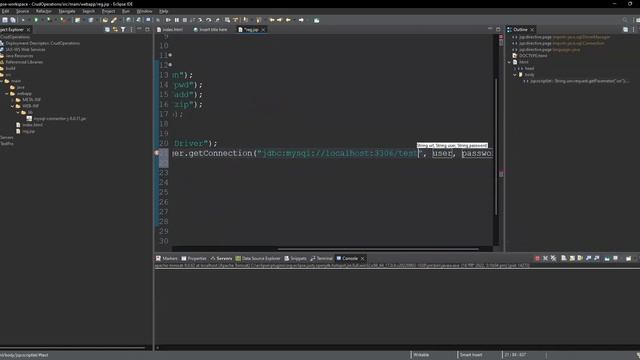Close the Project Explorer tab
Screen dimensions: 640x360
point(28,30)
